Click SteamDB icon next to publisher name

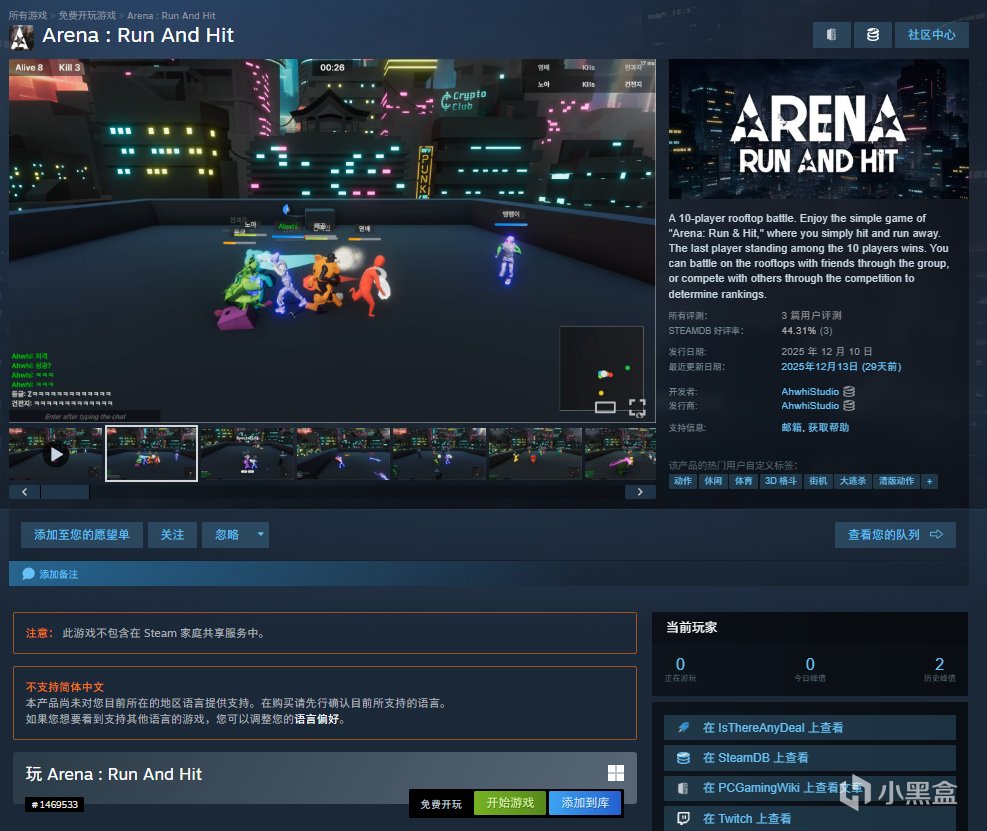[849, 406]
